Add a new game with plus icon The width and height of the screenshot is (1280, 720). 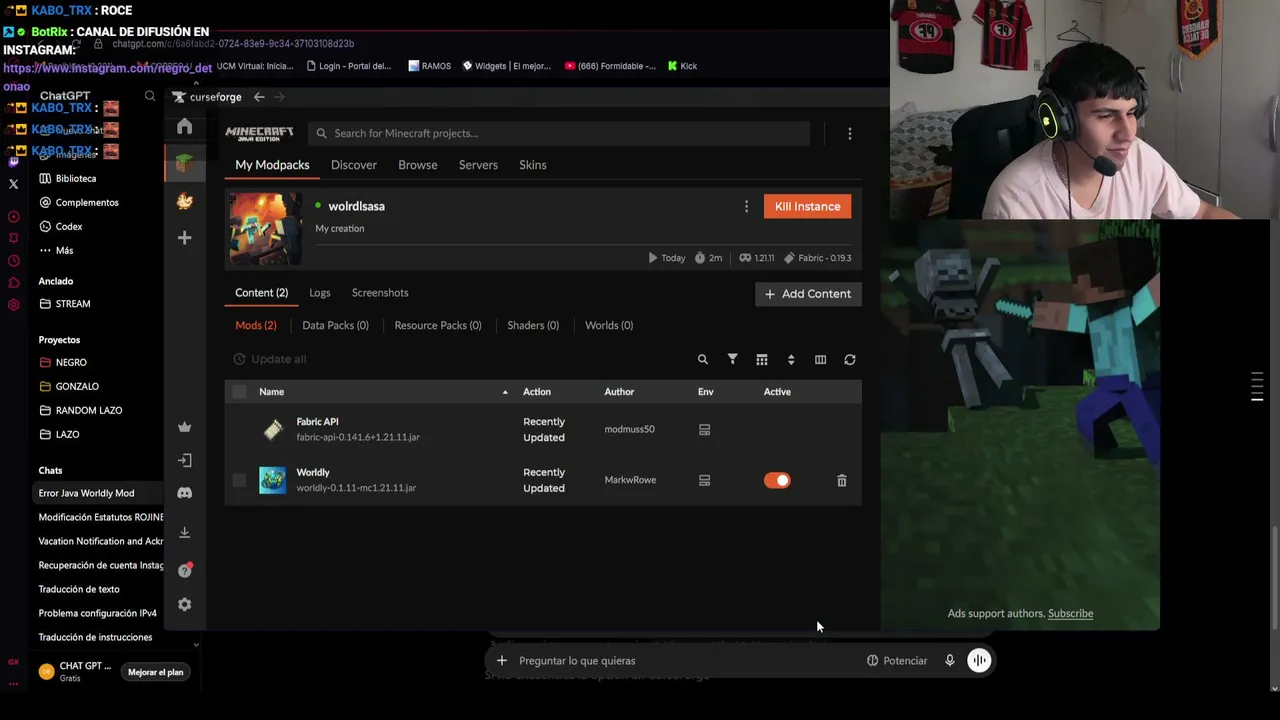click(x=184, y=238)
